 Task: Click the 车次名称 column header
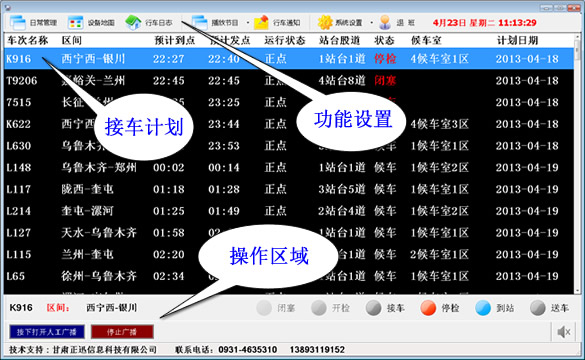pyautogui.click(x=27, y=40)
